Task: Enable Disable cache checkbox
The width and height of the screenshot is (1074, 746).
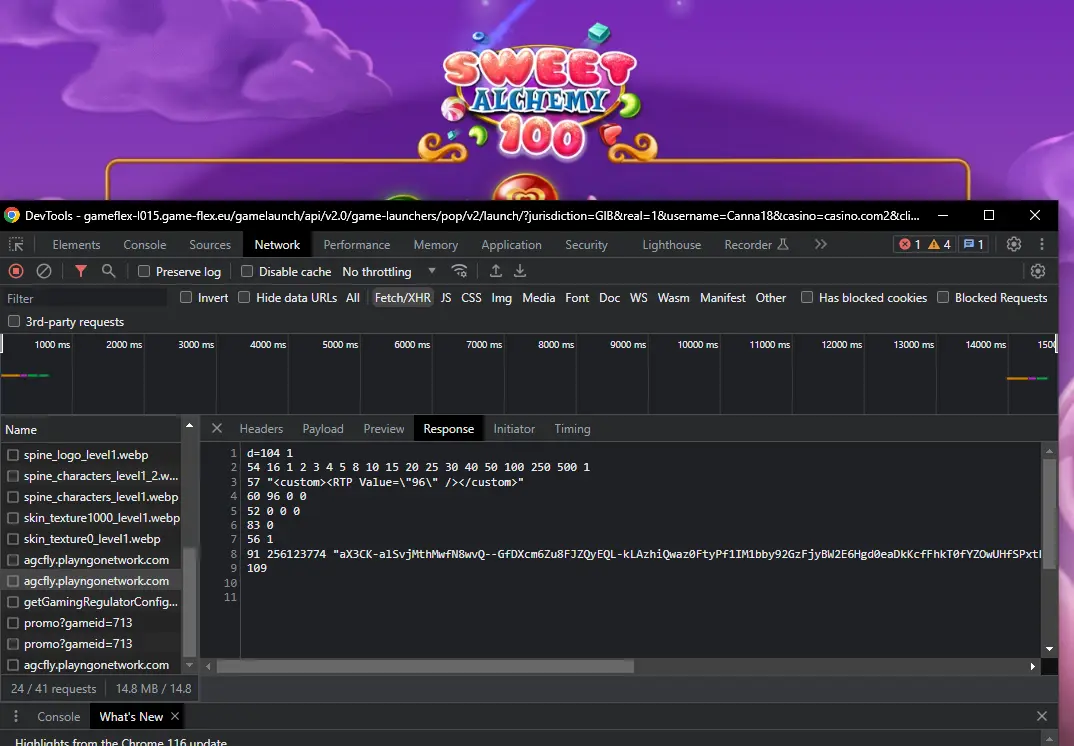Action: tap(247, 271)
